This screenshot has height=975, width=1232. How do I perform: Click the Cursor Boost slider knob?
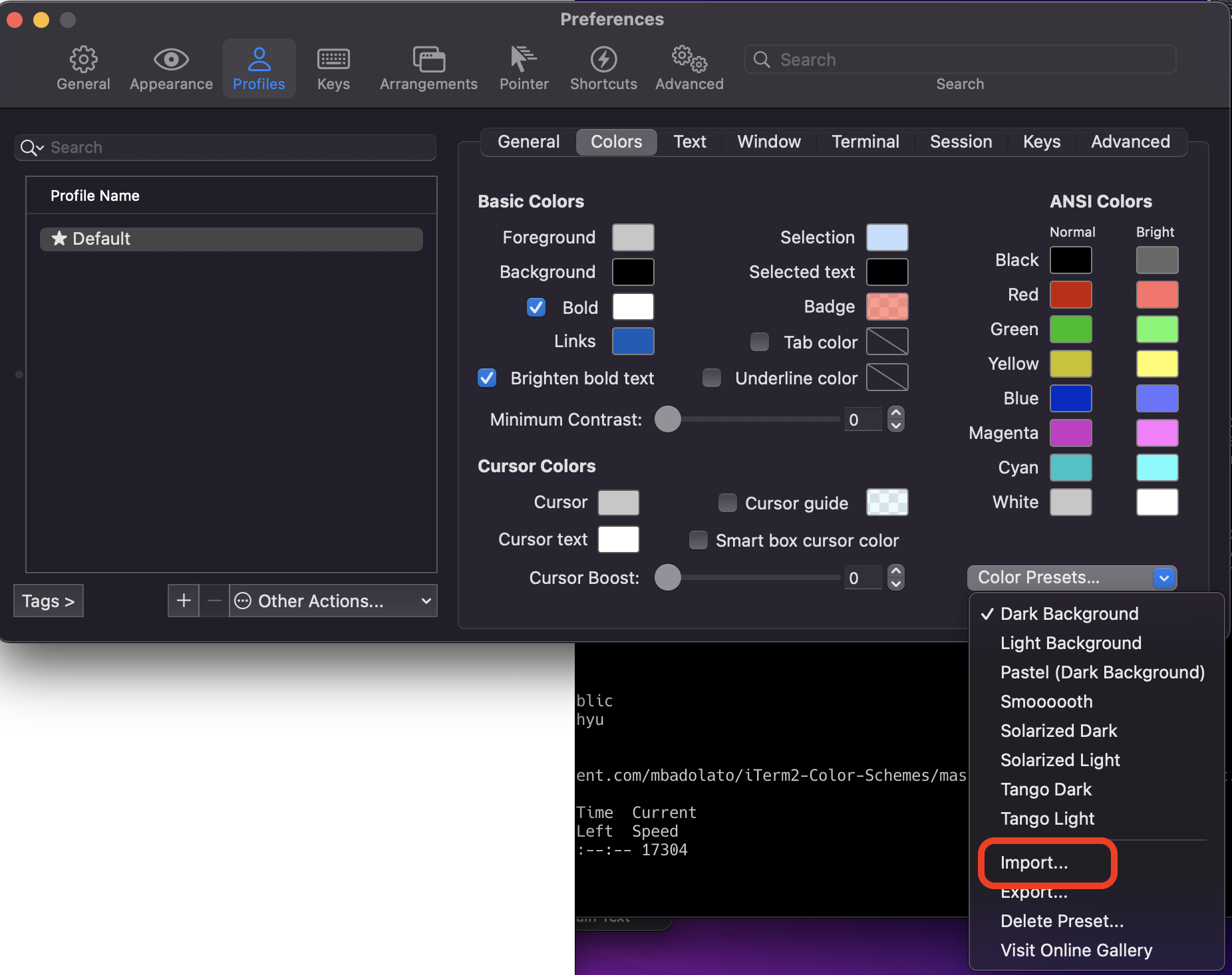[668, 577]
